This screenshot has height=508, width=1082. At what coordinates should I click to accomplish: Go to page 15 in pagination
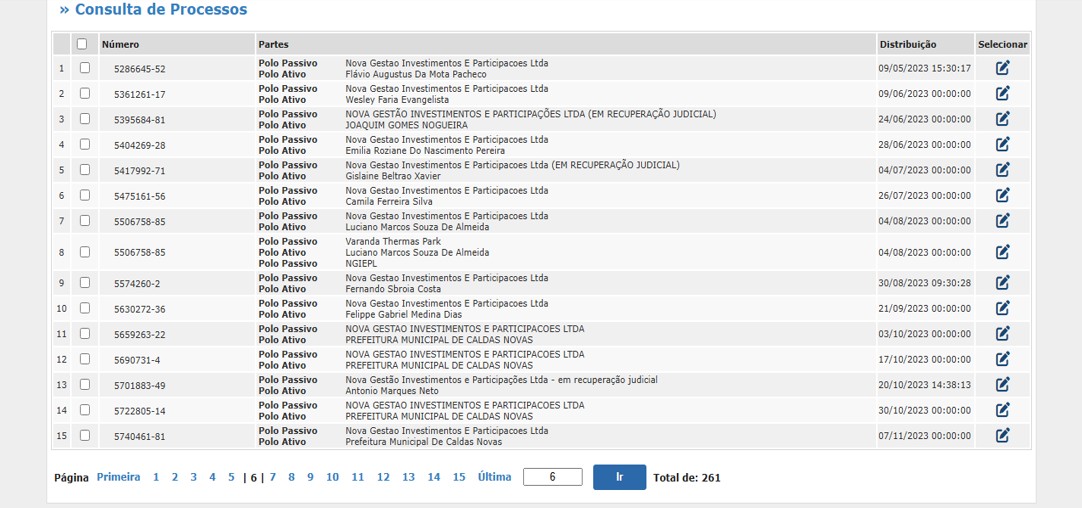tap(459, 478)
